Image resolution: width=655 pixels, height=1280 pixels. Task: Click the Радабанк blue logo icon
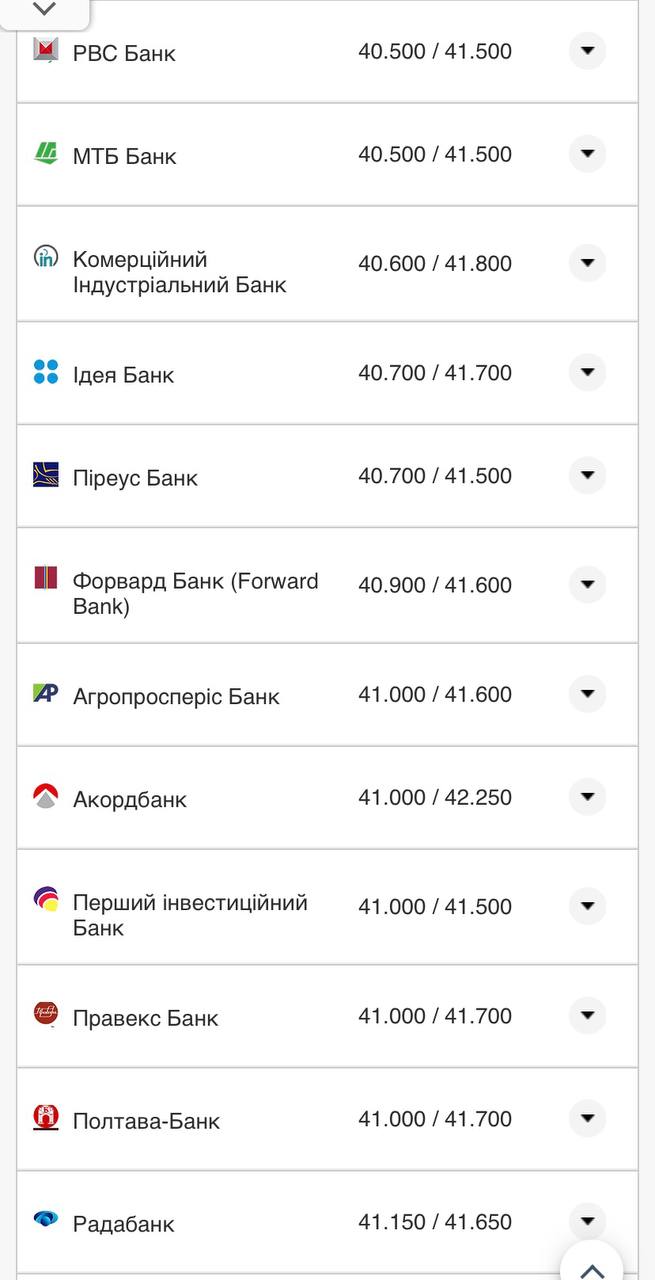click(46, 1219)
